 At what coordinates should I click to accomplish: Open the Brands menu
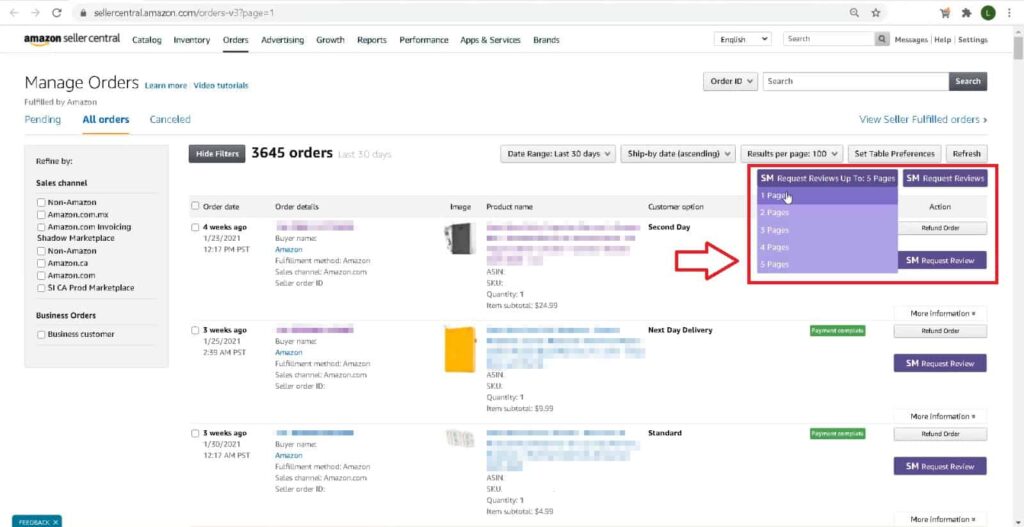[546, 40]
